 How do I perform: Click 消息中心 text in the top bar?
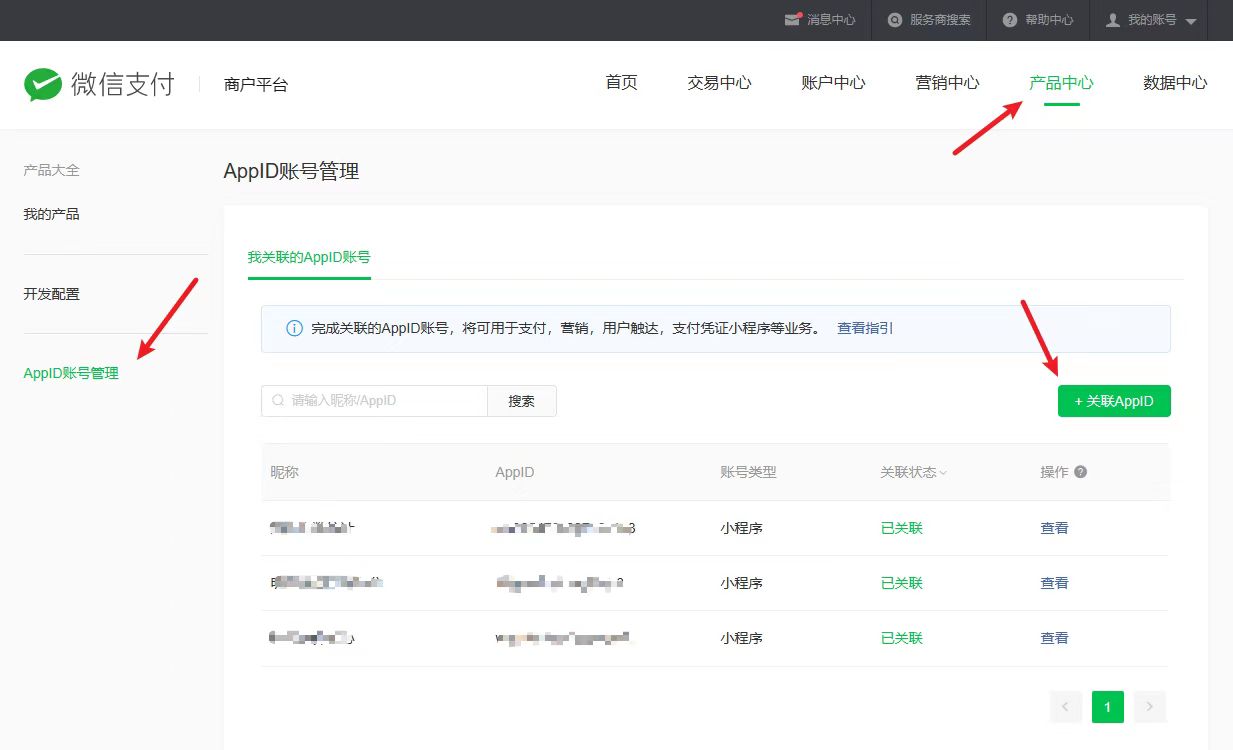832,20
